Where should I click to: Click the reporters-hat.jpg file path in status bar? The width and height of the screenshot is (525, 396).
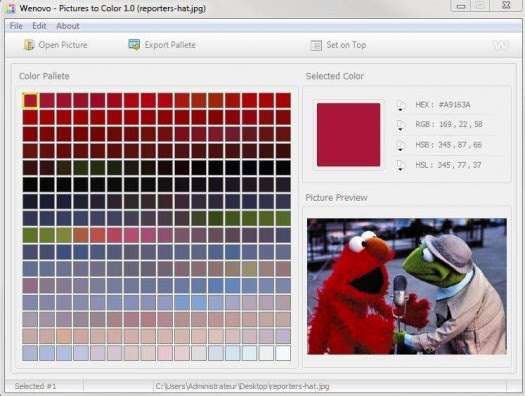click(x=242, y=386)
